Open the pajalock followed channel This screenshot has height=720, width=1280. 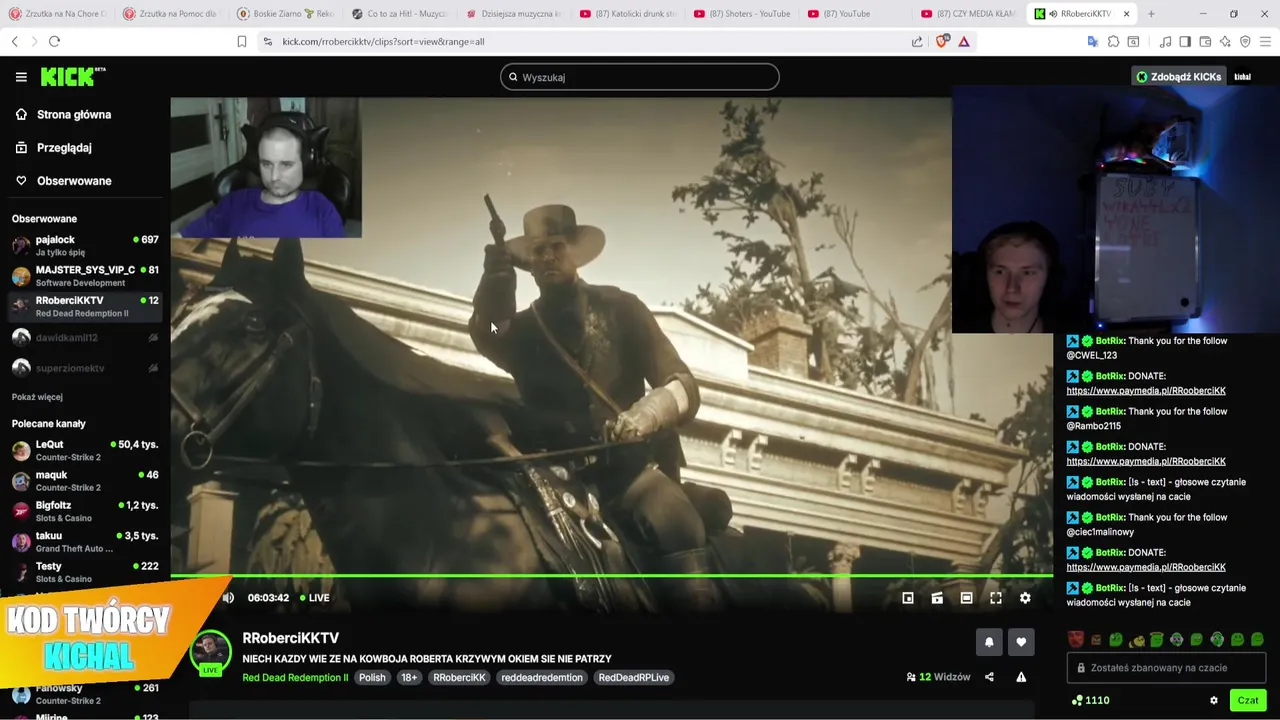(84, 246)
